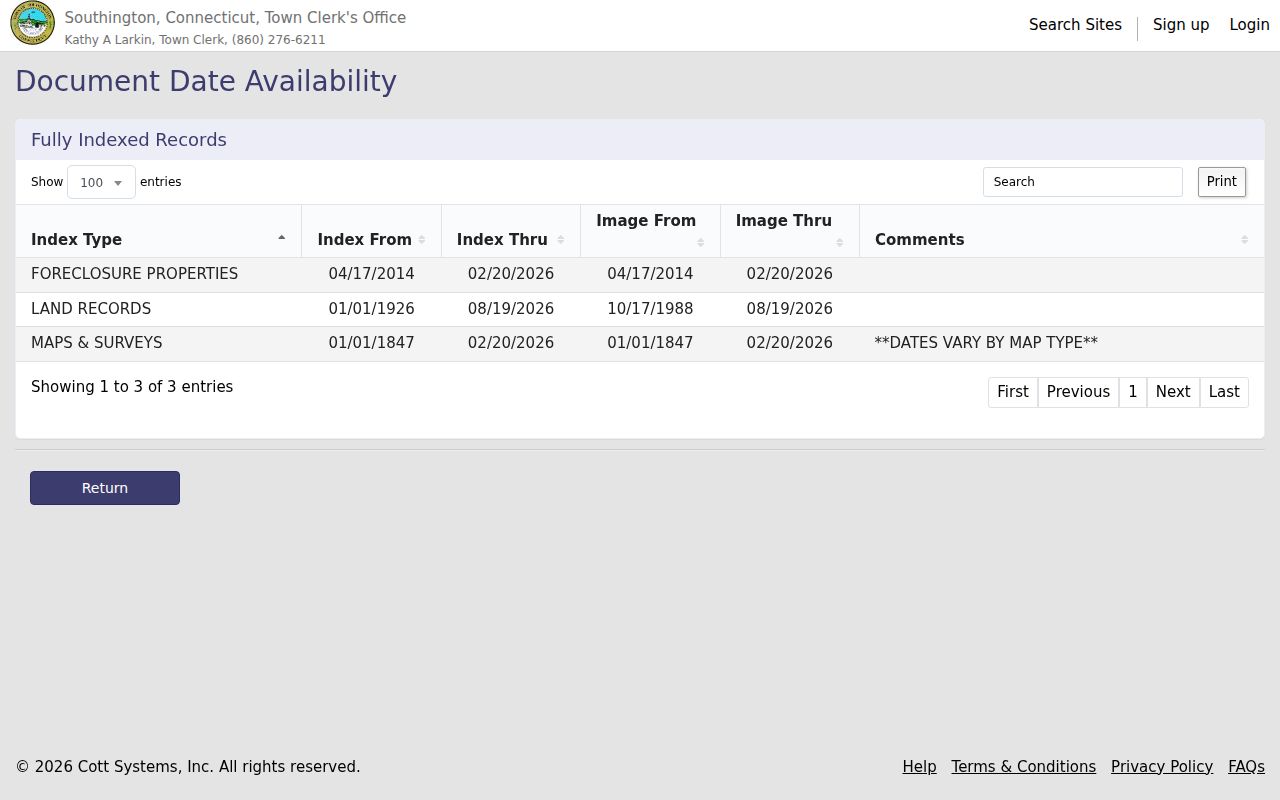Click the Fully Indexed Records panel heading
Image resolution: width=1280 pixels, height=800 pixels.
(129, 140)
